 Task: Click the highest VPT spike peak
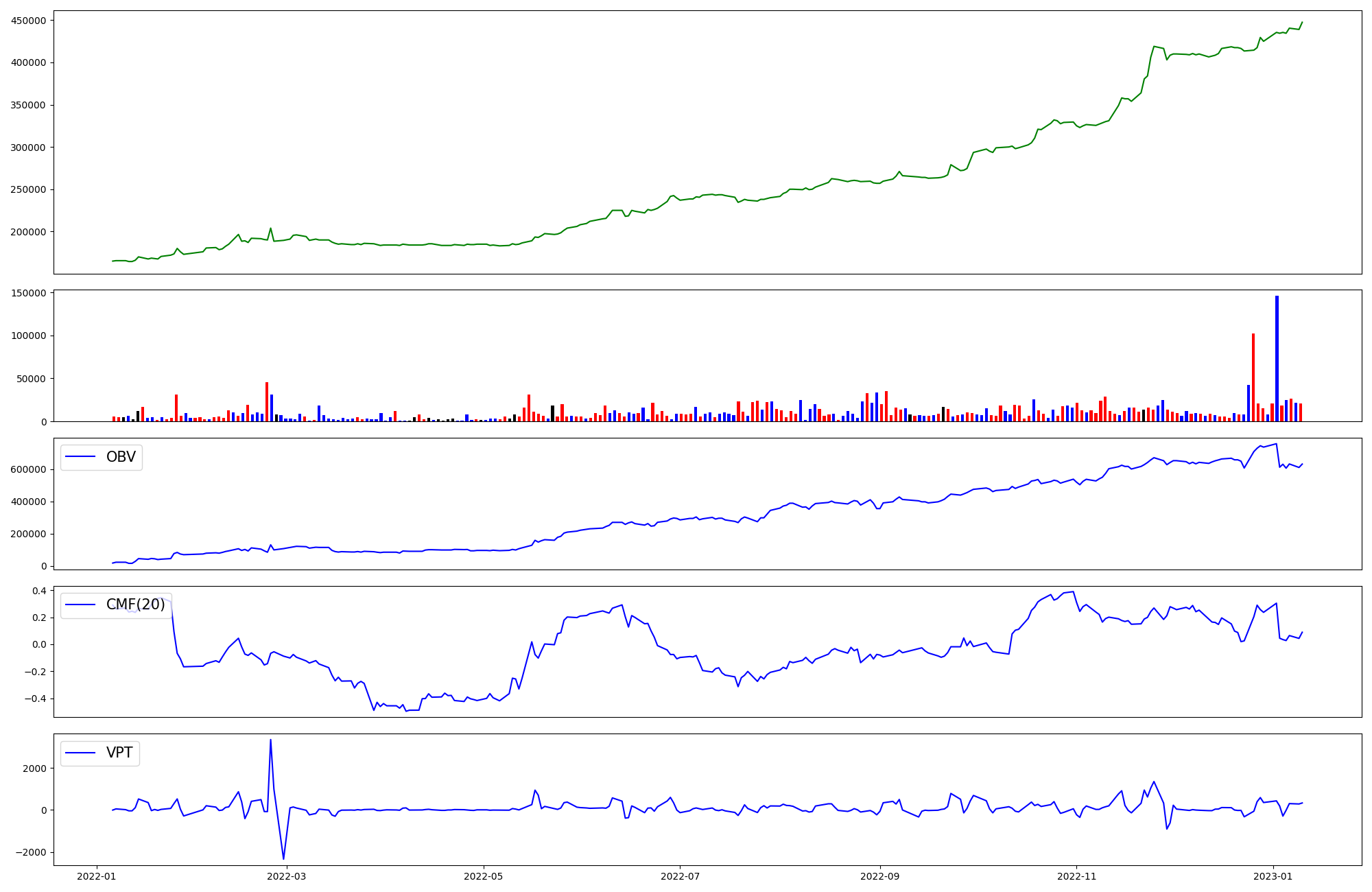270,740
